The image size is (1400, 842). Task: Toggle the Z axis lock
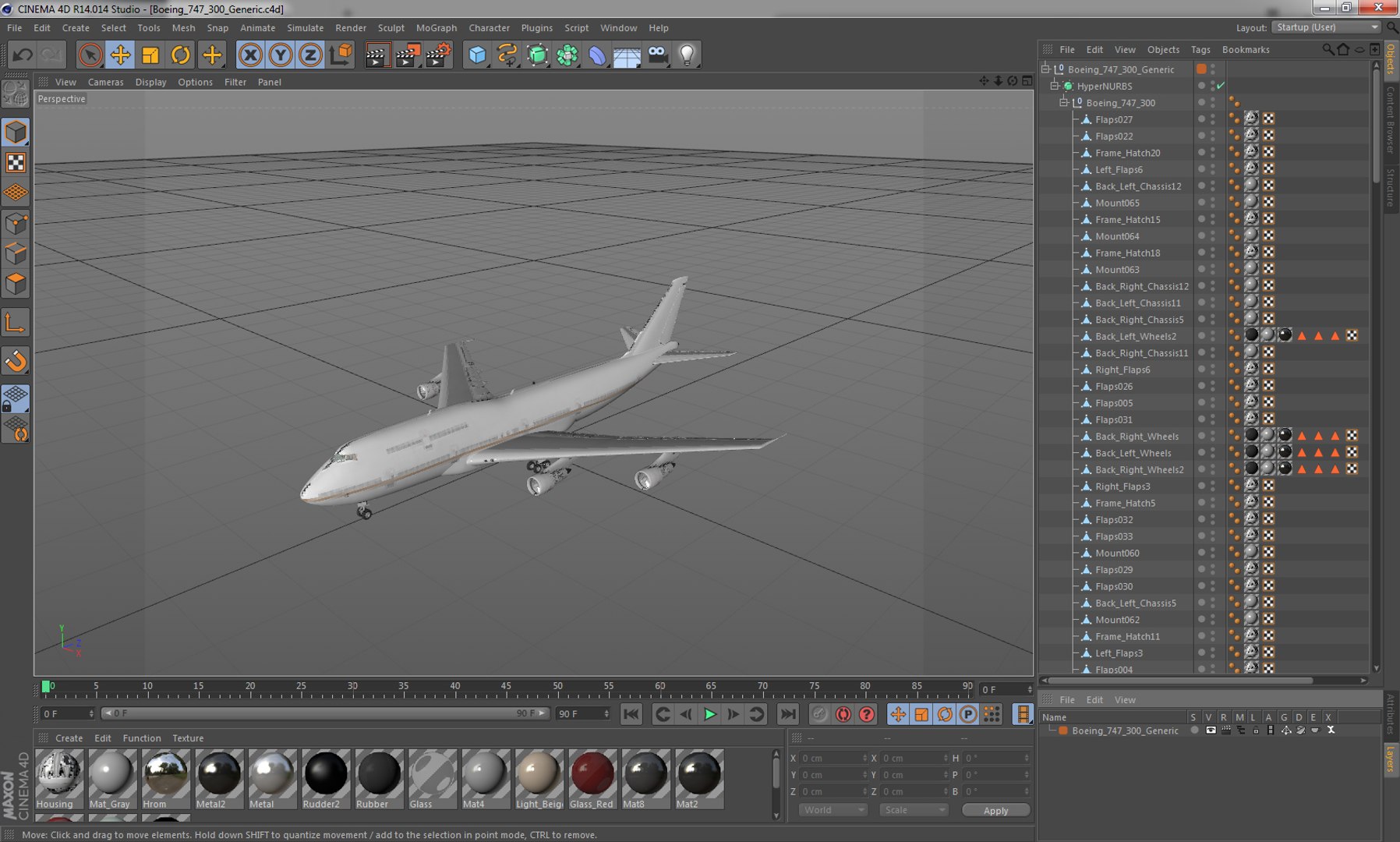[x=310, y=55]
